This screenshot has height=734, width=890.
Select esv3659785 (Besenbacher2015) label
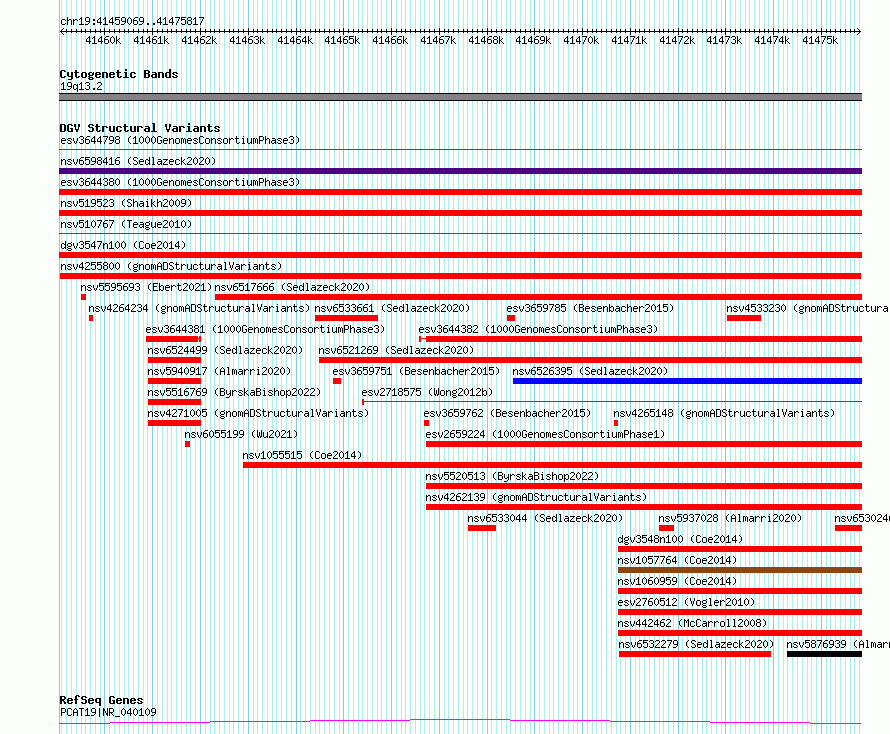[590, 308]
